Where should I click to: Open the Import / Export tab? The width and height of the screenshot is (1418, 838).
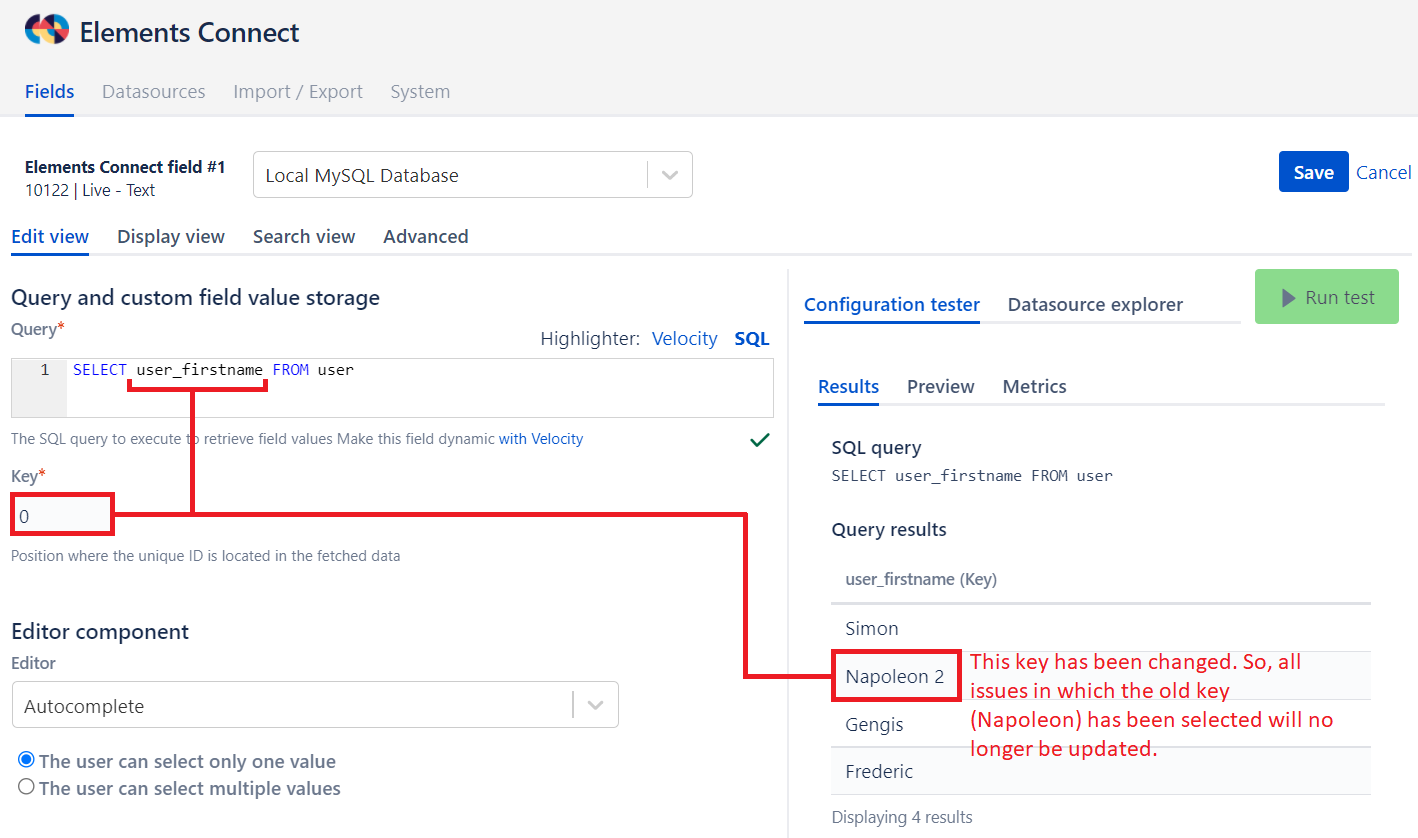297,91
